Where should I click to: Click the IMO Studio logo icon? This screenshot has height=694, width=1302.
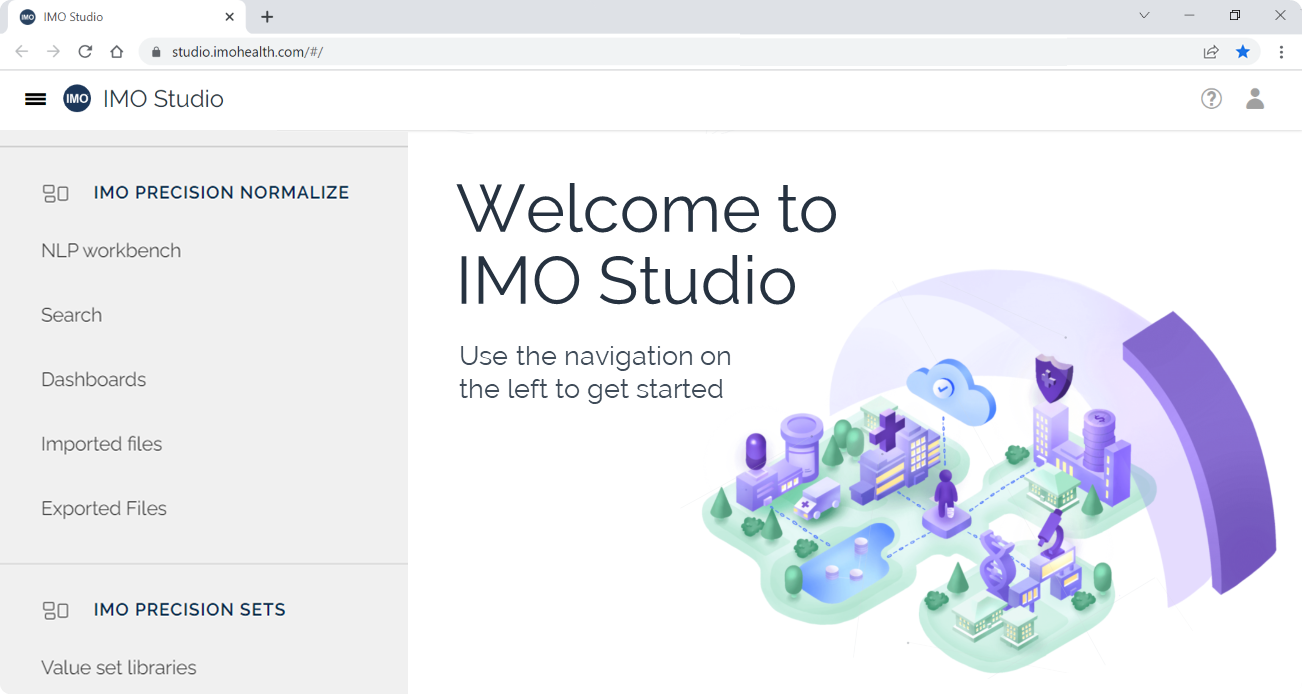(x=77, y=99)
